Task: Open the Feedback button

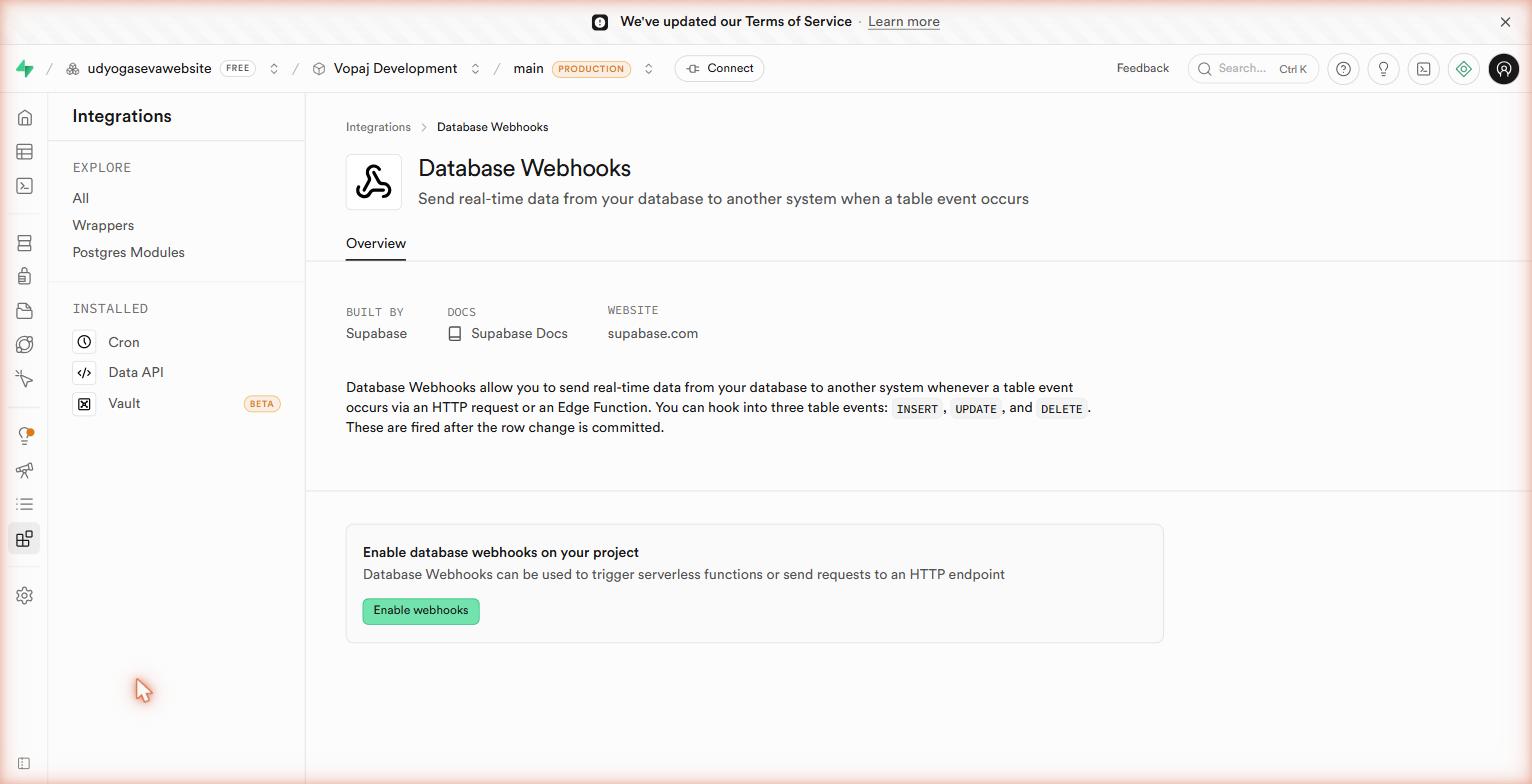Action: click(x=1142, y=69)
